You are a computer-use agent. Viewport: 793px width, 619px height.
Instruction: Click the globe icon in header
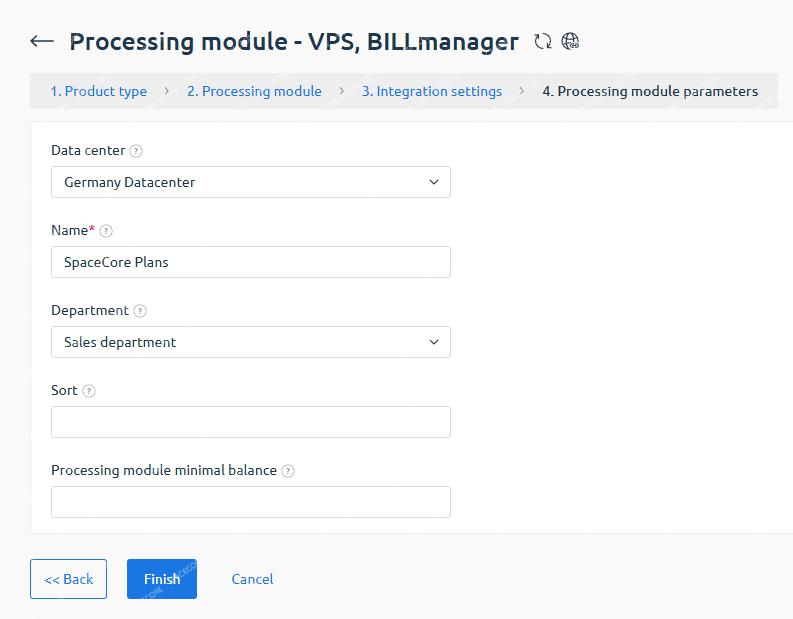coord(570,41)
